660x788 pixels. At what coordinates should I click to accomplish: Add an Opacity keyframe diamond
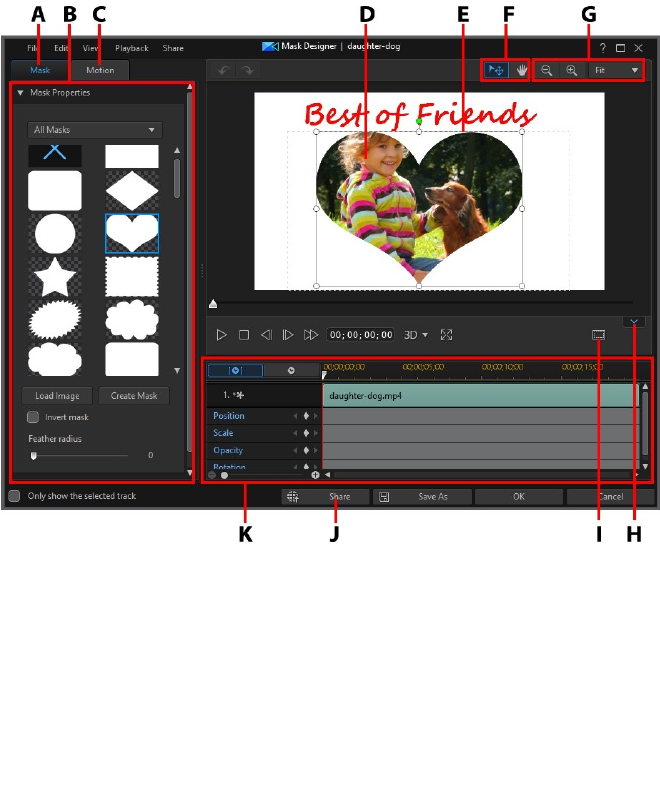306,450
